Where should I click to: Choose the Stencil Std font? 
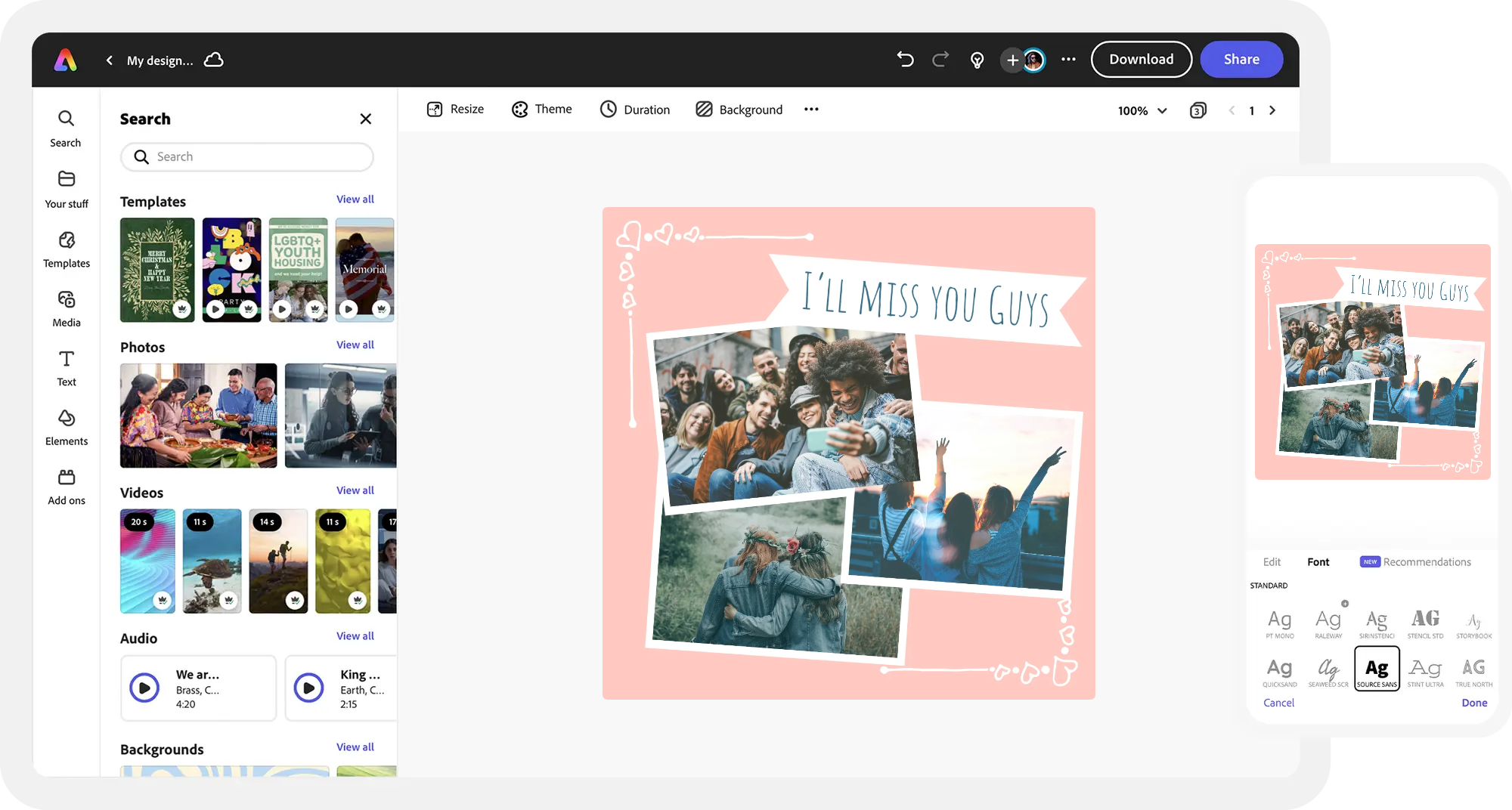[1425, 624]
